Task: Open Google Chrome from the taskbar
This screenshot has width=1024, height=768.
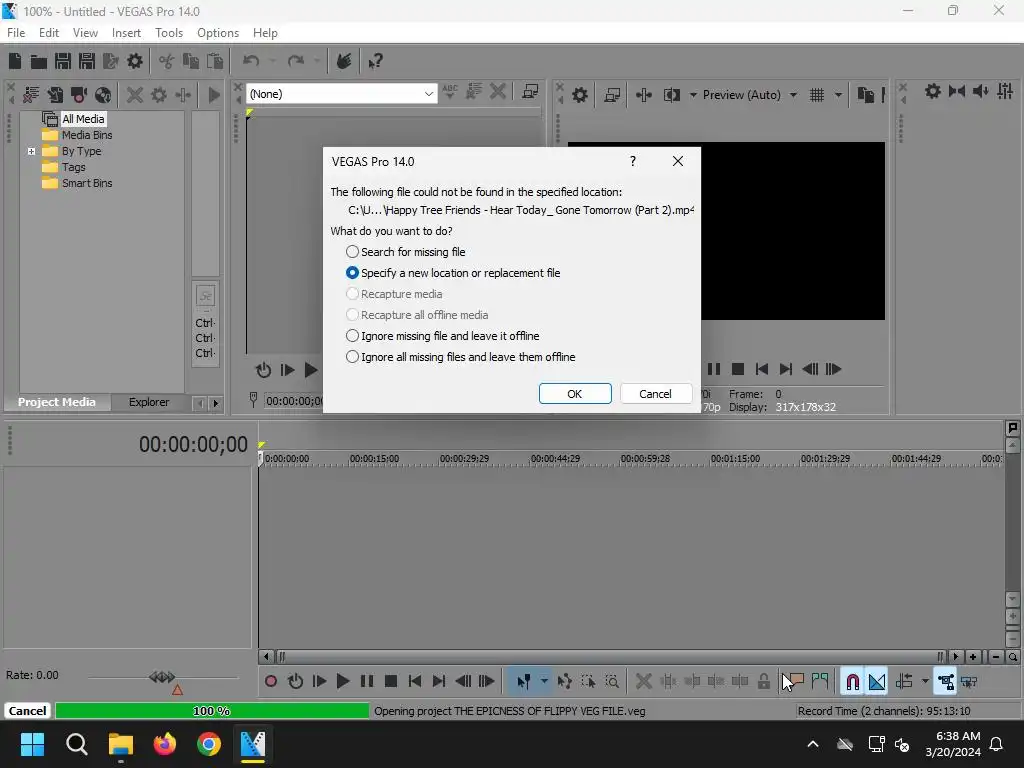Action: click(208, 744)
